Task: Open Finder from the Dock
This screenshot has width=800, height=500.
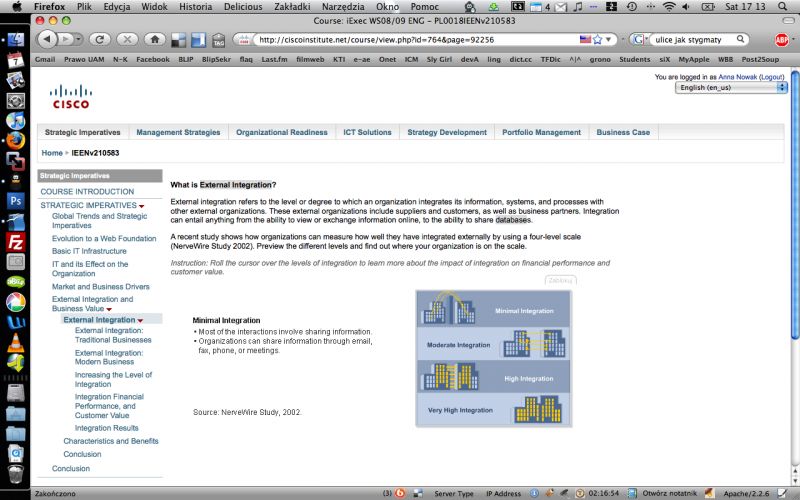Action: click(x=15, y=40)
